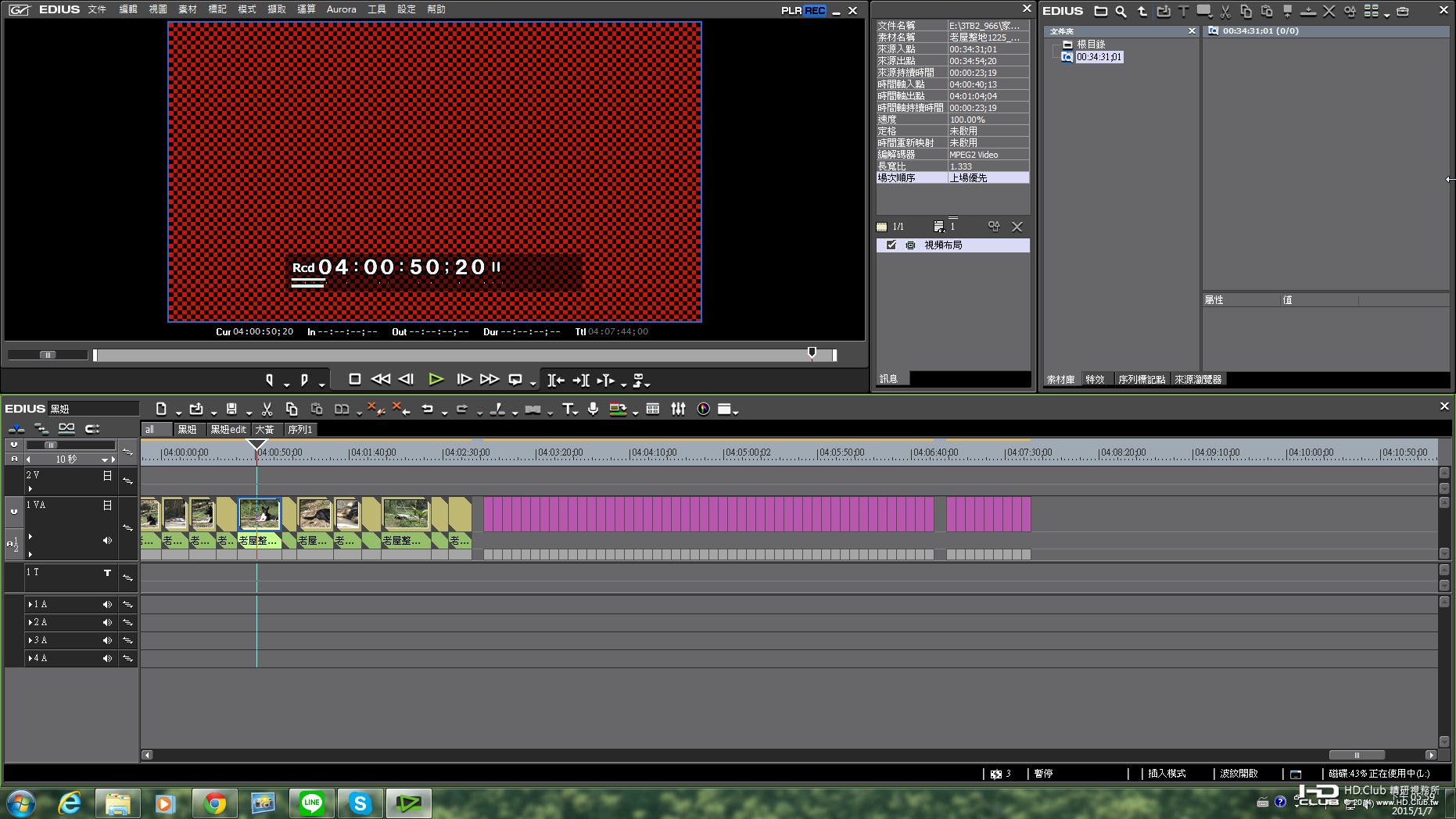Click the New sequence icon in timeline toolbar
Image resolution: width=1456 pixels, height=819 pixels.
click(x=161, y=409)
